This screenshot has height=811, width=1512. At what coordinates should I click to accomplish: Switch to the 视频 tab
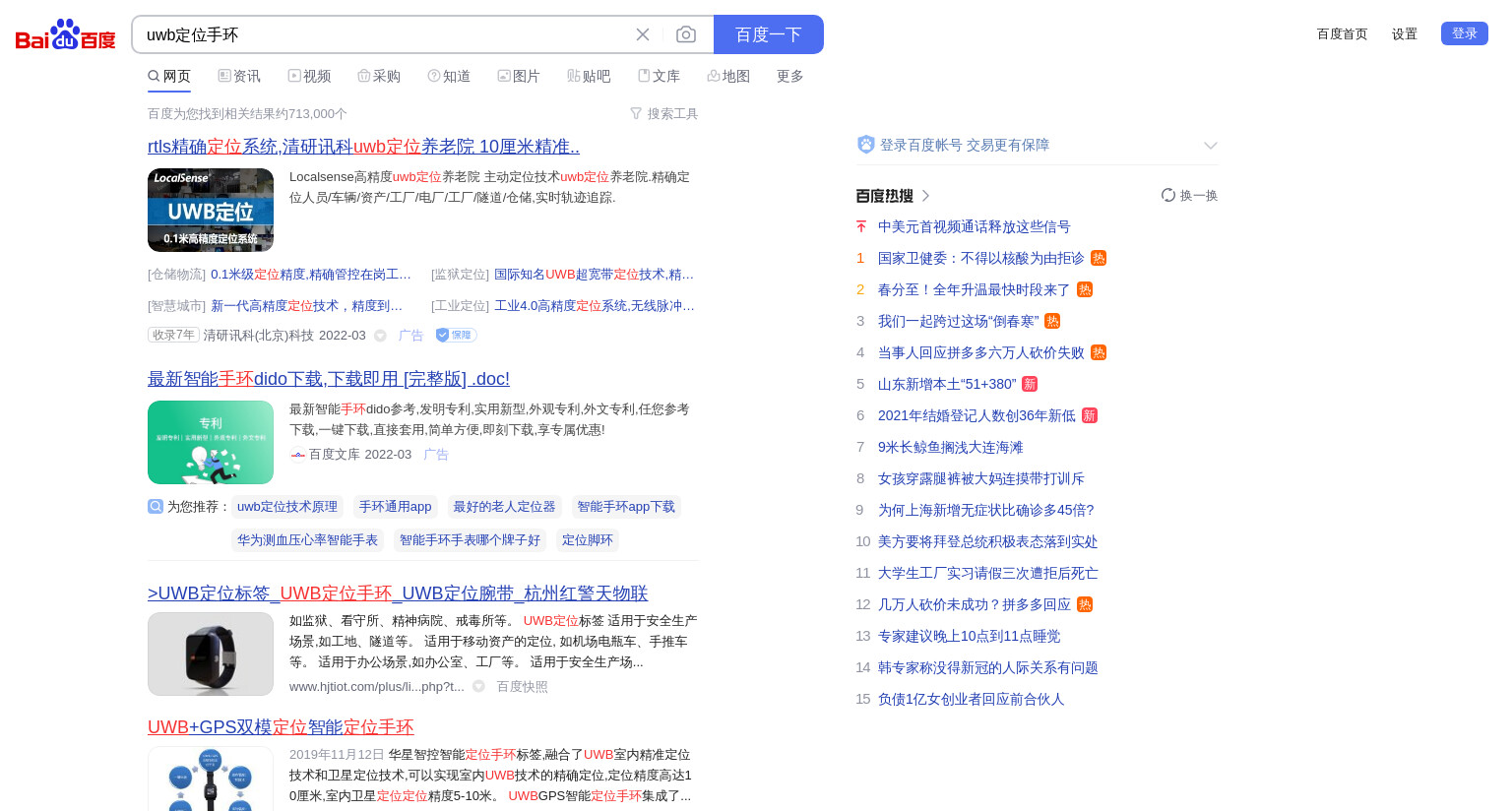(309, 76)
